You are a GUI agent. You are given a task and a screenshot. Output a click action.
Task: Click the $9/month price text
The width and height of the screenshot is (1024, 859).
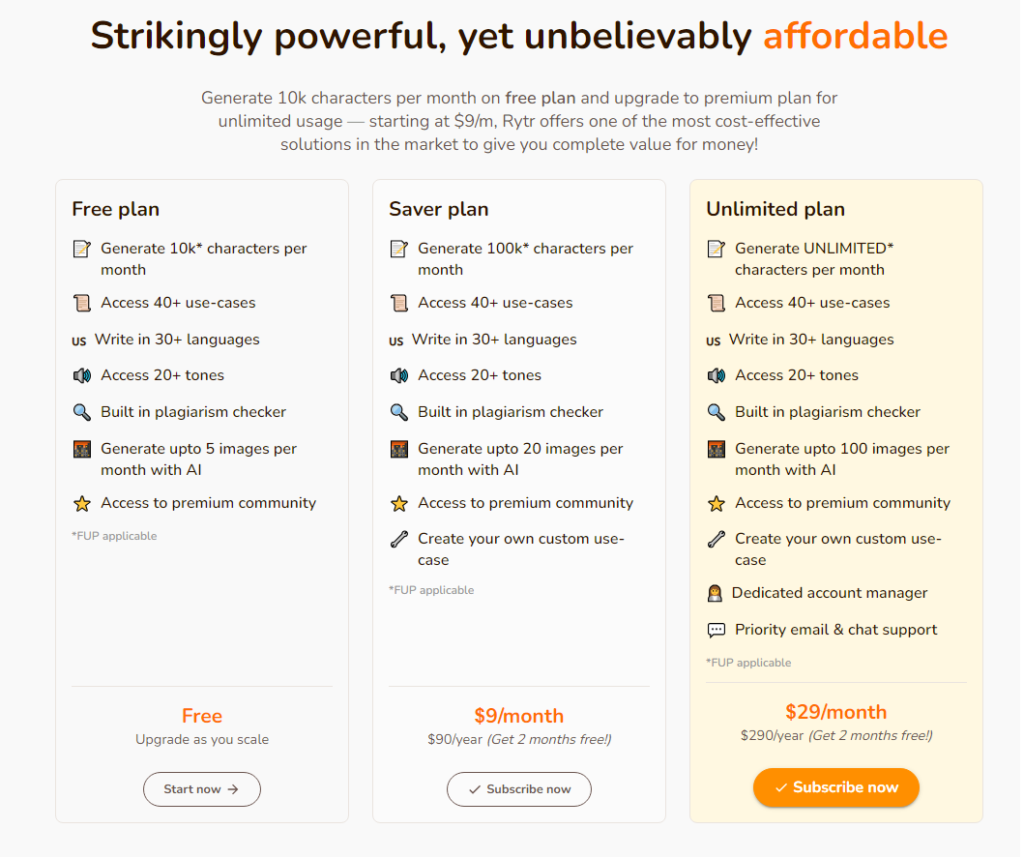[519, 716]
